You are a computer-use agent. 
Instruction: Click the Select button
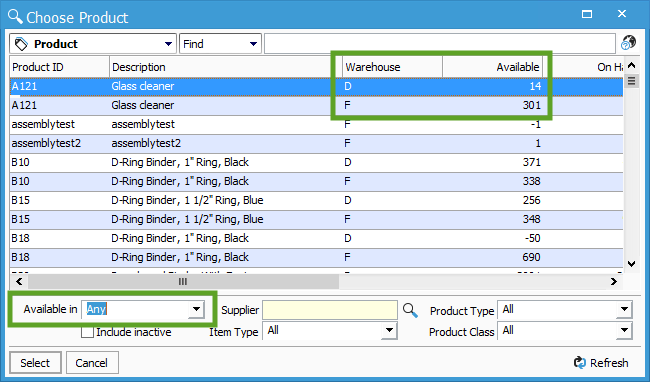point(35,363)
